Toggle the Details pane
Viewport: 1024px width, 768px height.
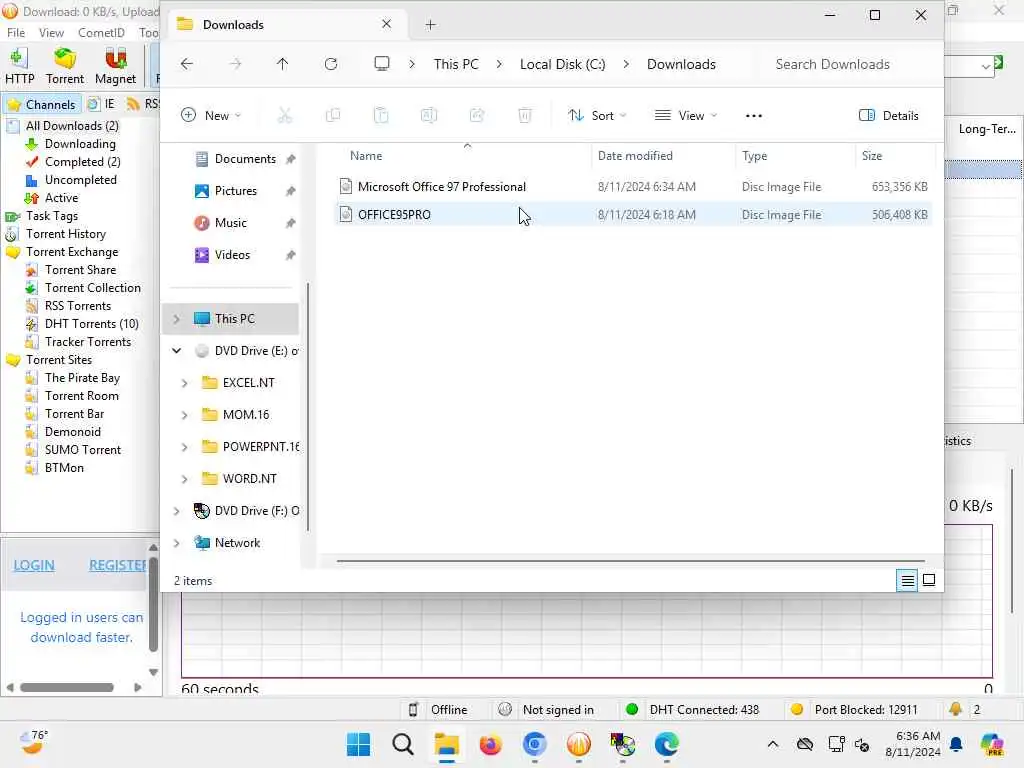point(889,116)
